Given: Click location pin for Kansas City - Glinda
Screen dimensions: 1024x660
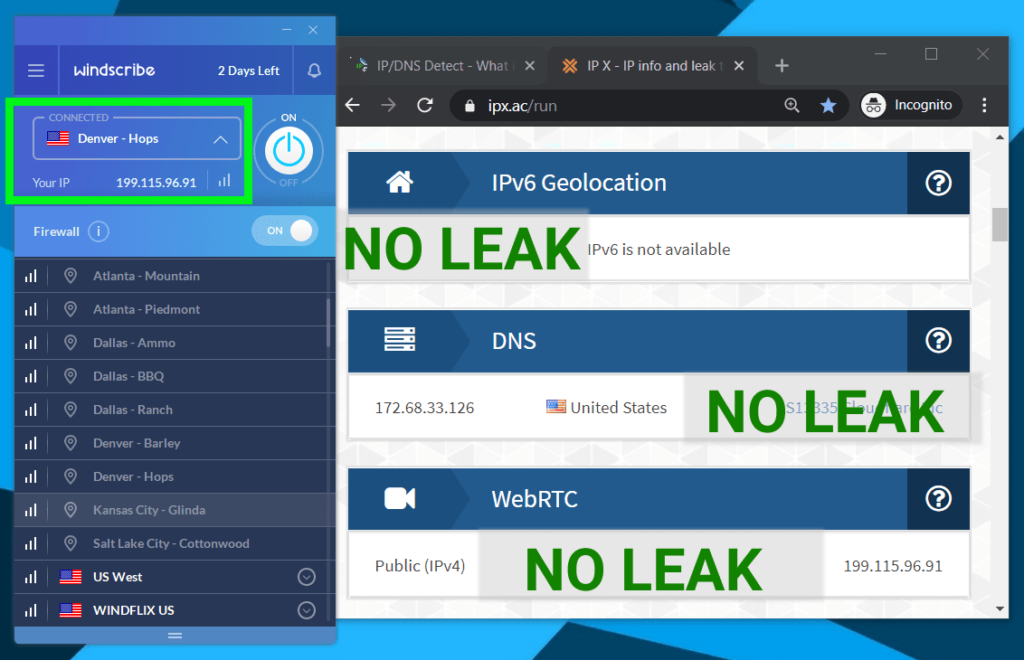Looking at the screenshot, I should 71,510.
